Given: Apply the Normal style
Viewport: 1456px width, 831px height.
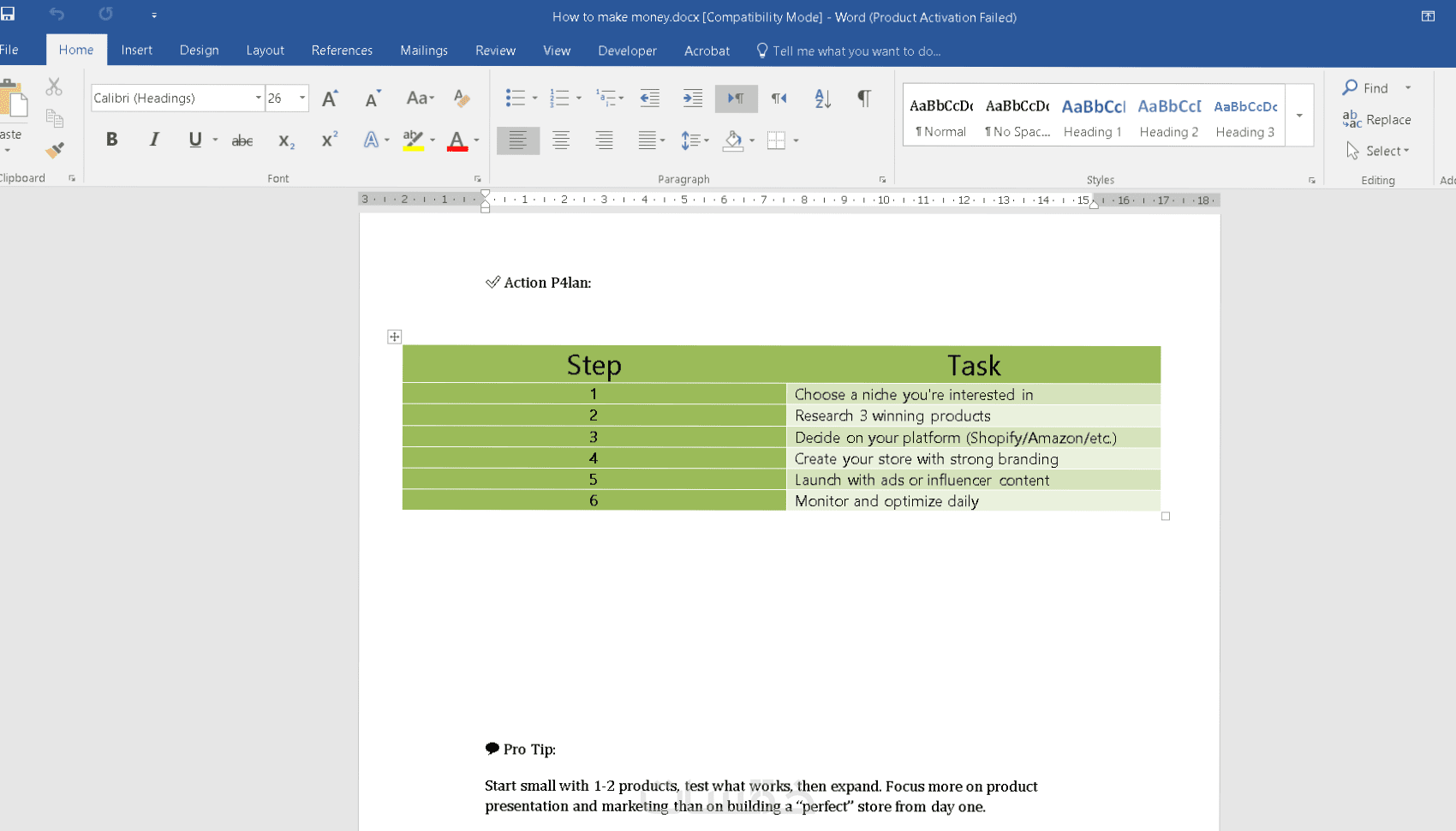Looking at the screenshot, I should pyautogui.click(x=941, y=117).
